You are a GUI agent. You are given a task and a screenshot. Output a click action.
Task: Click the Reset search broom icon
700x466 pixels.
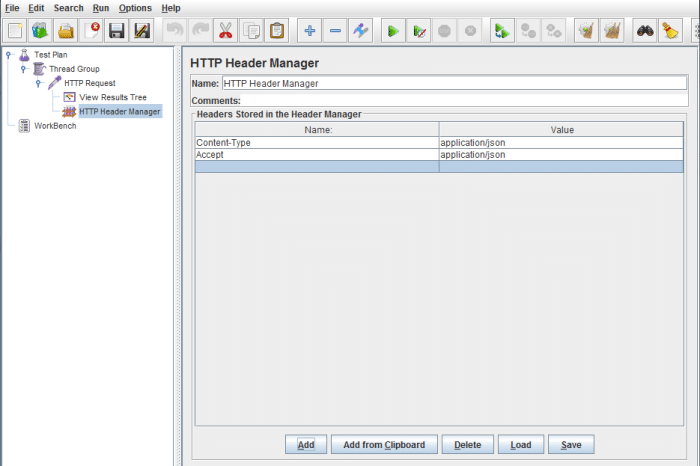pos(670,31)
